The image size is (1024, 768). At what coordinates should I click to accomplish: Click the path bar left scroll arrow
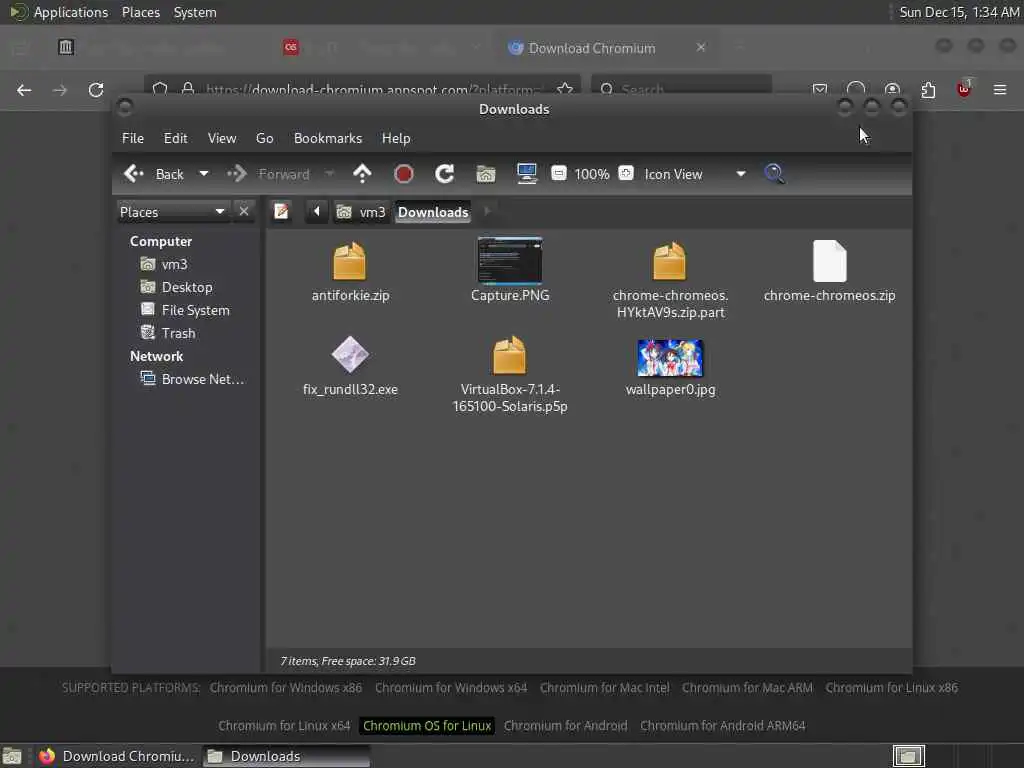coord(317,212)
